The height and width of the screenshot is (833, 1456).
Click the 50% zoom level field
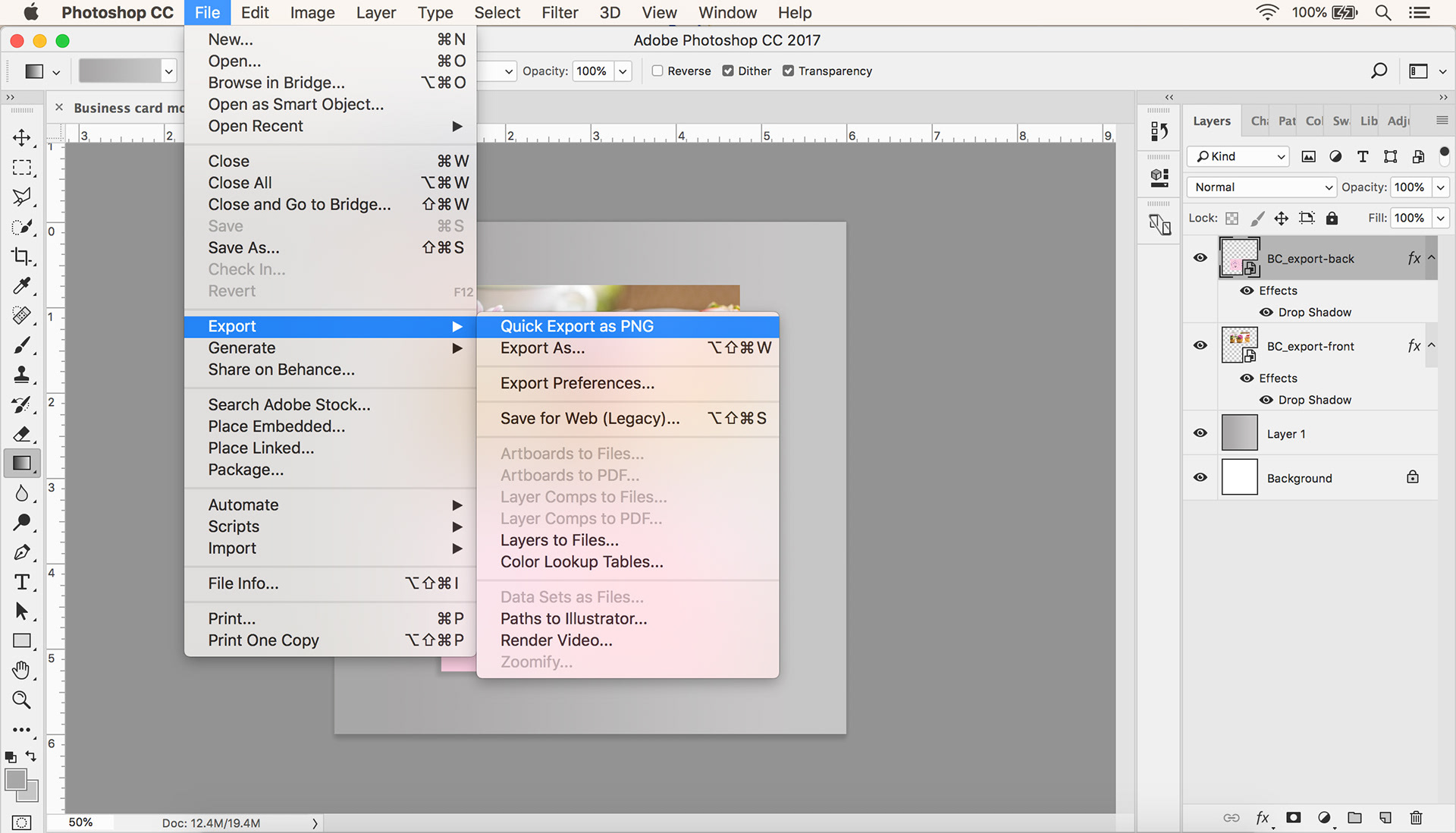pyautogui.click(x=80, y=822)
